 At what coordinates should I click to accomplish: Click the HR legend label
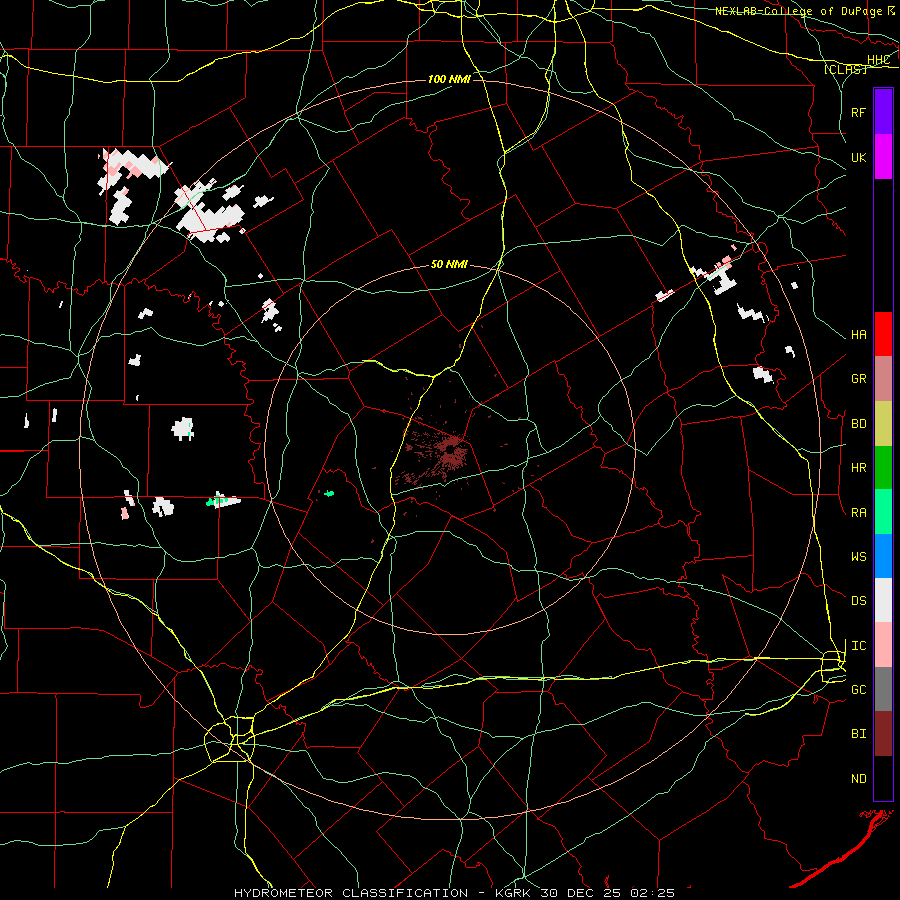pyautogui.click(x=858, y=468)
